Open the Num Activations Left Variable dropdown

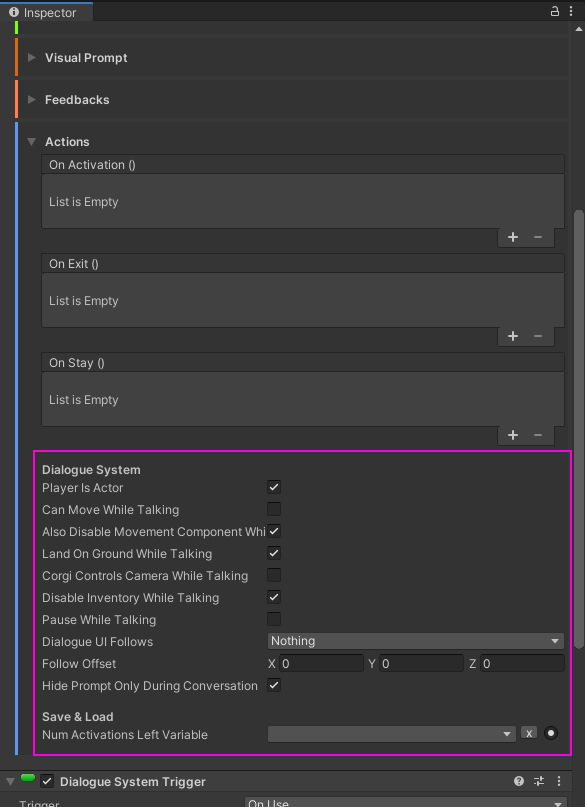(x=392, y=734)
